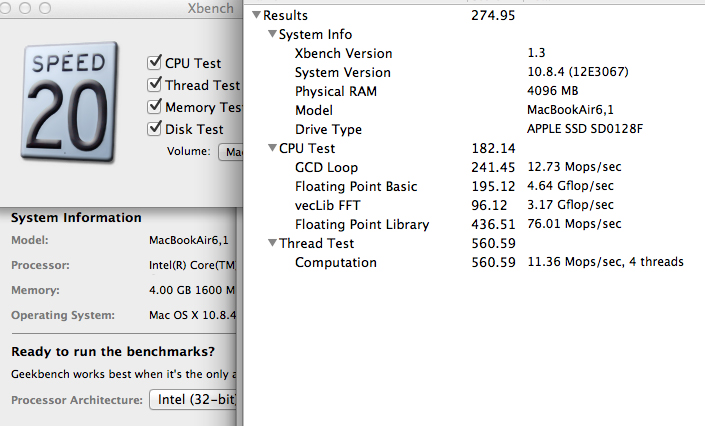Viewport: 705px width, 426px height.
Task: Click the 3.17 Gflop/sec value
Action: pyautogui.click(x=571, y=205)
